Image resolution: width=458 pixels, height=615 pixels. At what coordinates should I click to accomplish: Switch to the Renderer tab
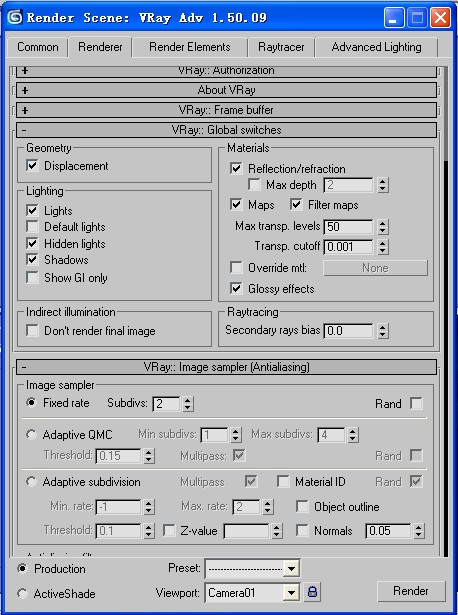[100, 47]
